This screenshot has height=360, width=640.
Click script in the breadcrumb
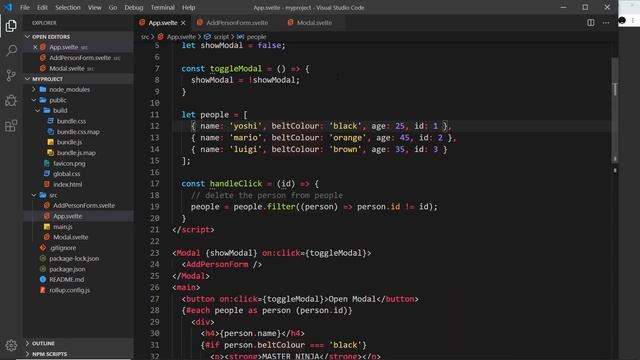coord(221,37)
